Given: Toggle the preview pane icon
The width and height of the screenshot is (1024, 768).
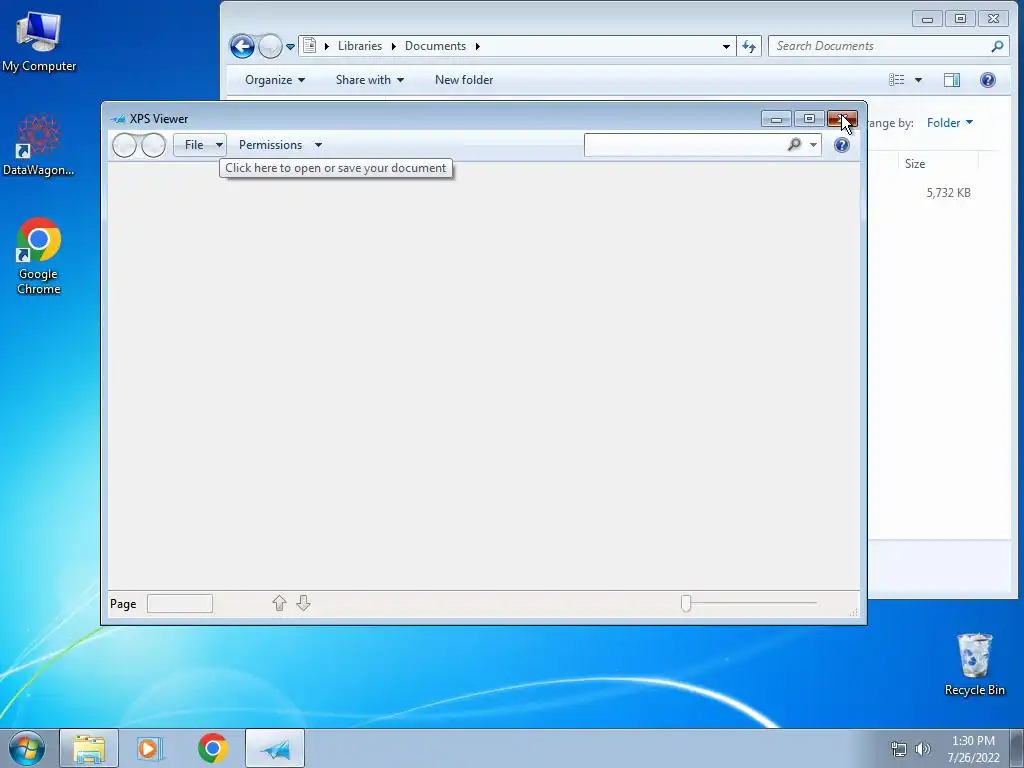Looking at the screenshot, I should tap(952, 80).
